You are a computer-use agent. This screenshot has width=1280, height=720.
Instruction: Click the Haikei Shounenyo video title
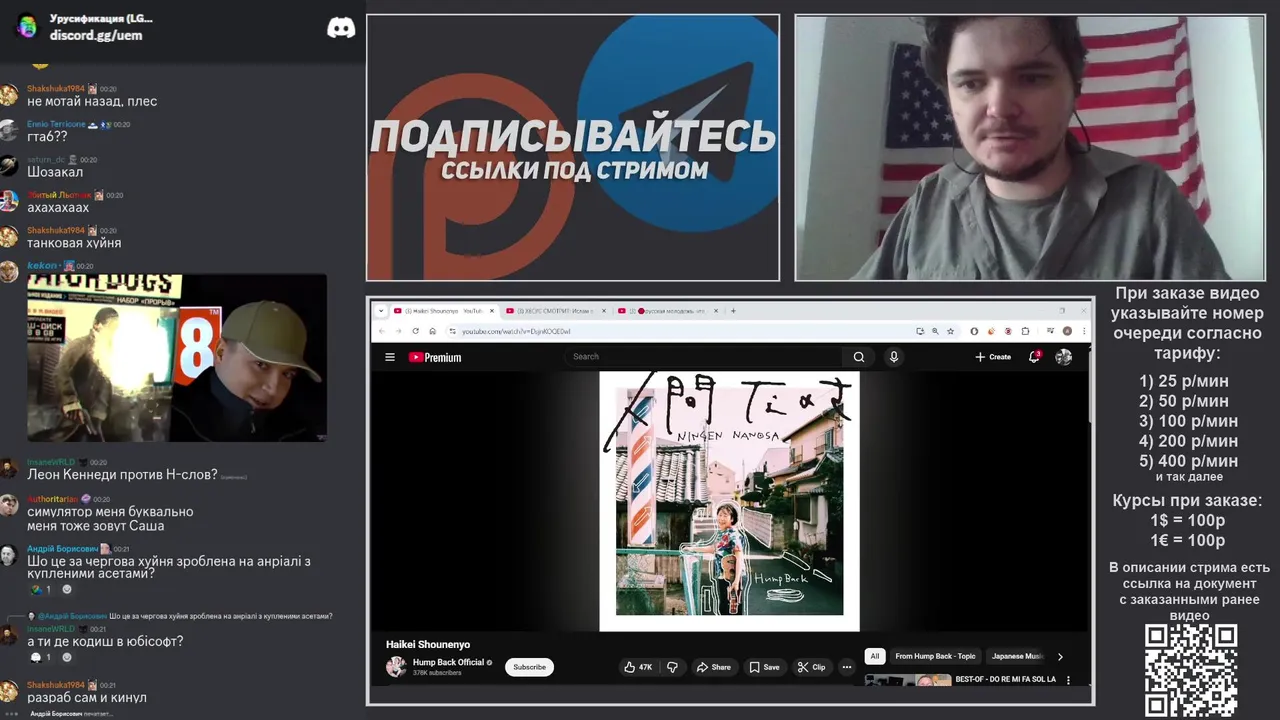(428, 644)
